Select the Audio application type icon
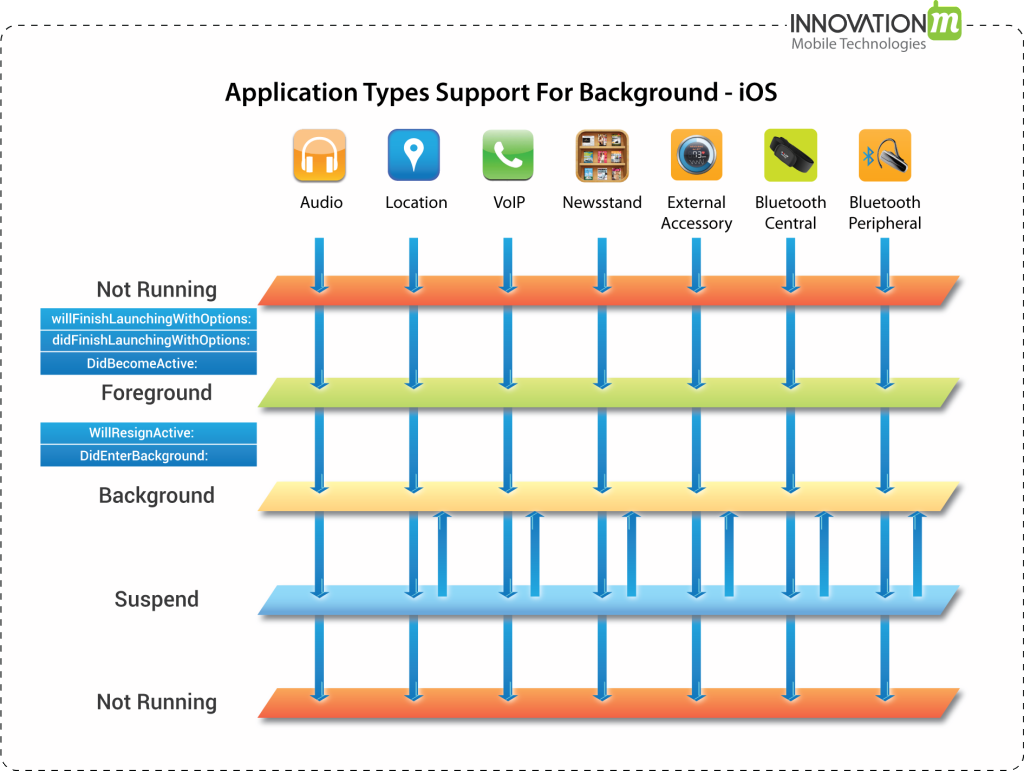 coord(320,155)
